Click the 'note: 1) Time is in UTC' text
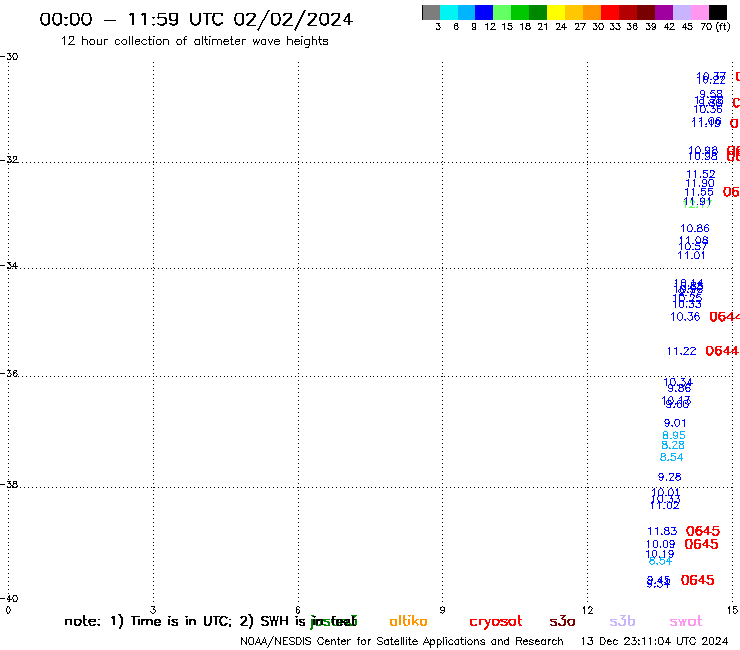Image resolution: width=740 pixels, height=650 pixels. (x=148, y=621)
